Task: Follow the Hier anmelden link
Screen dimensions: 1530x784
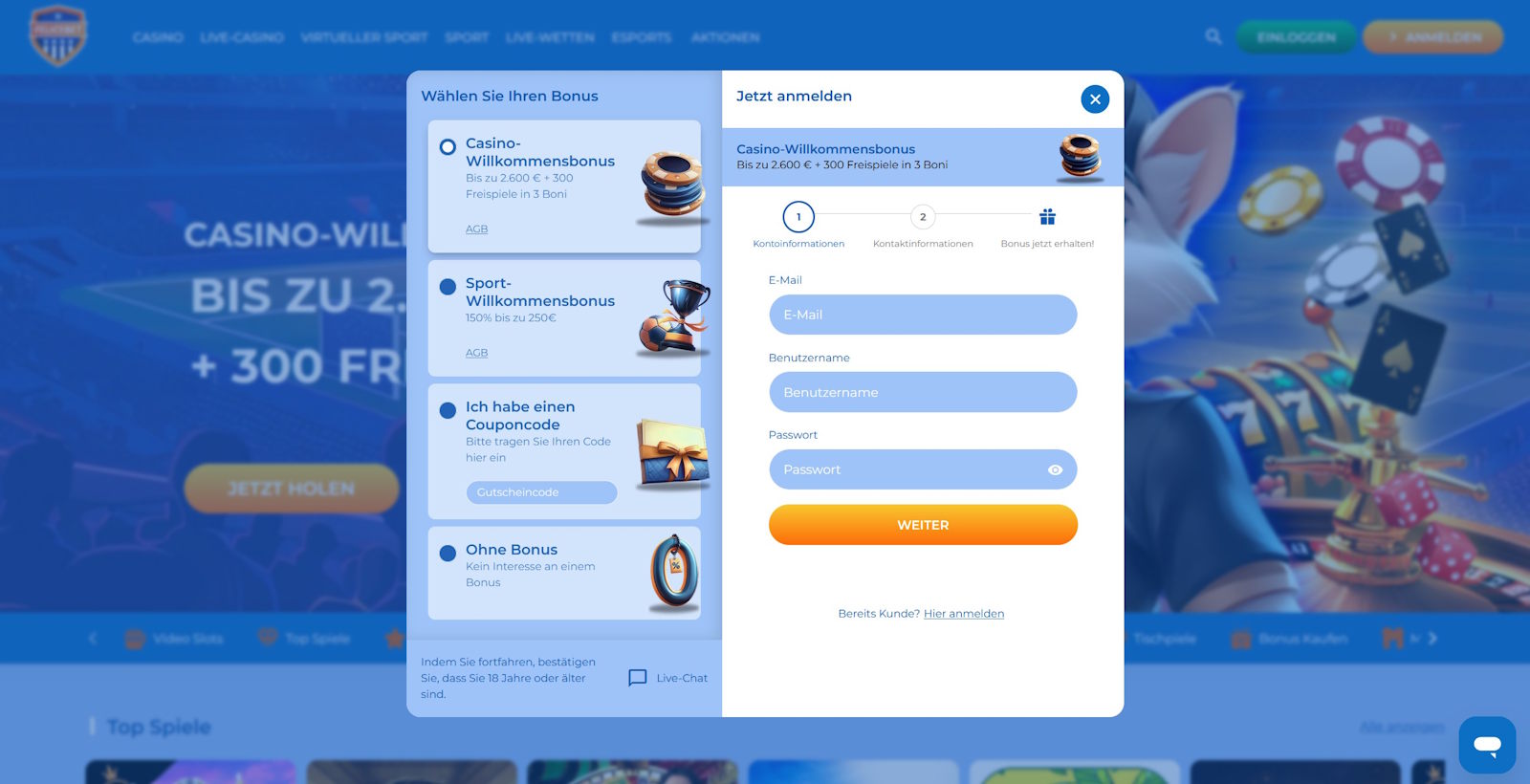Action: 963,614
